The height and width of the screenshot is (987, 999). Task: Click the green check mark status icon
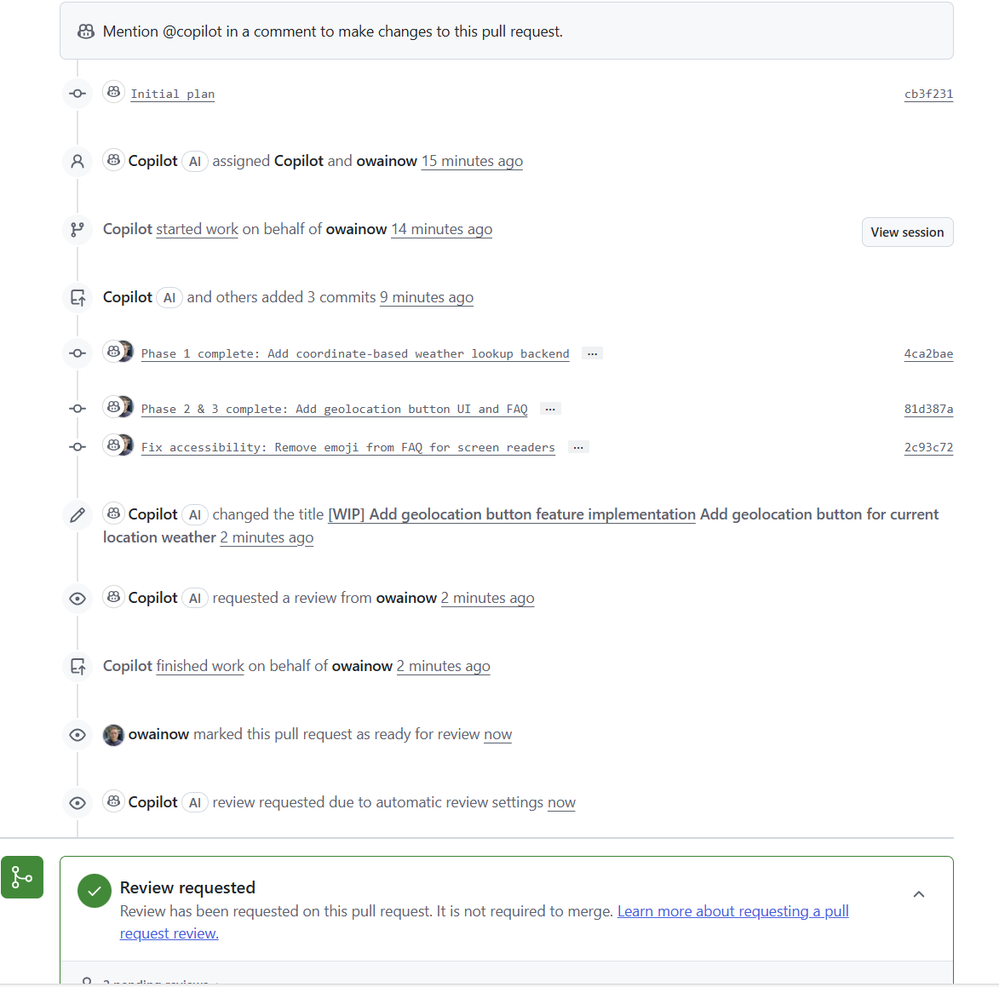click(95, 891)
